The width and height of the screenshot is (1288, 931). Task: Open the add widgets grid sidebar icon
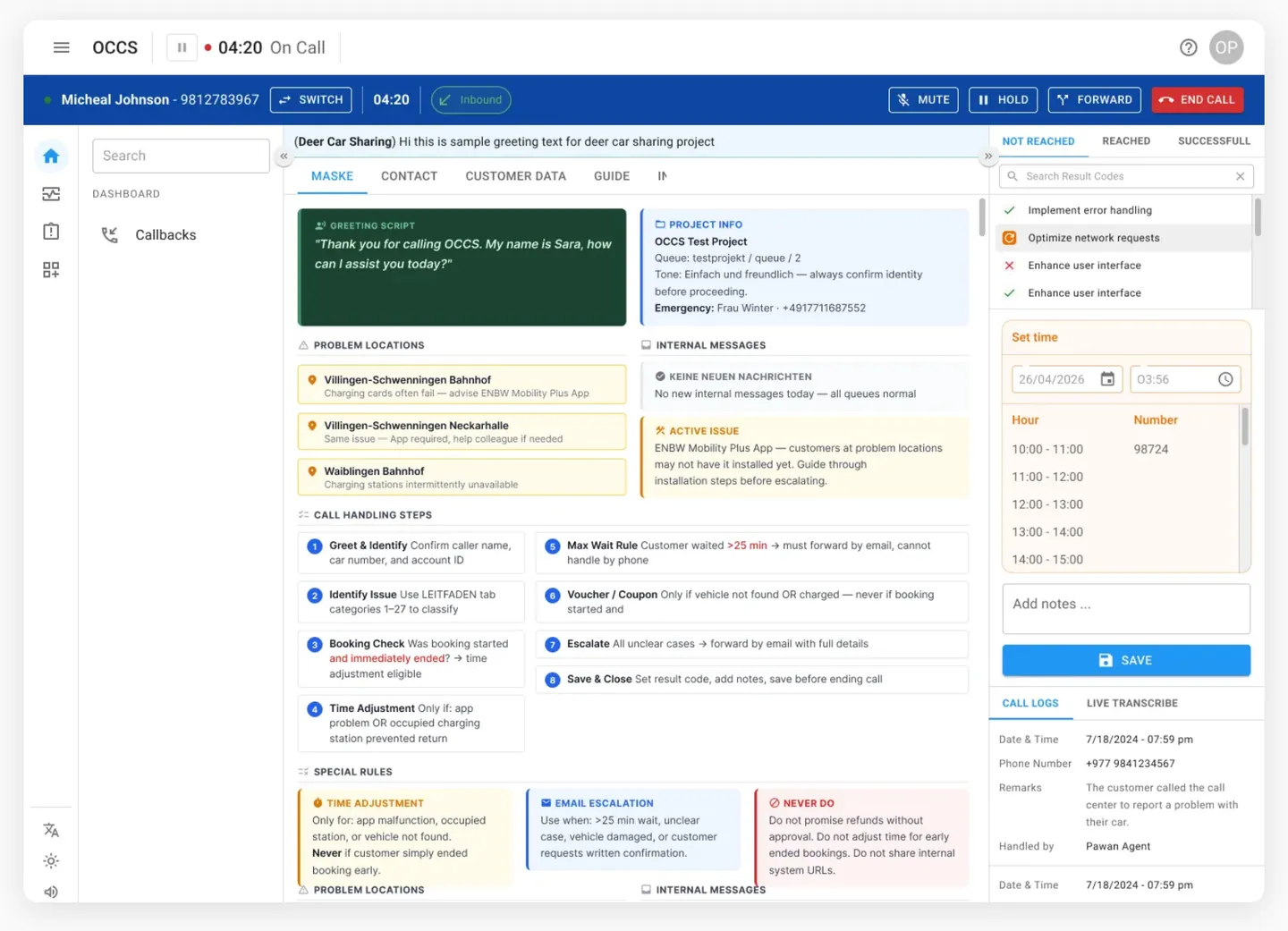pyautogui.click(x=51, y=269)
